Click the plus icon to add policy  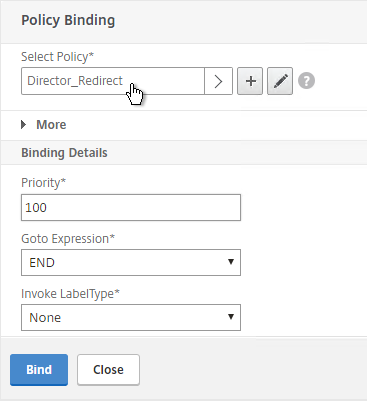(250, 81)
